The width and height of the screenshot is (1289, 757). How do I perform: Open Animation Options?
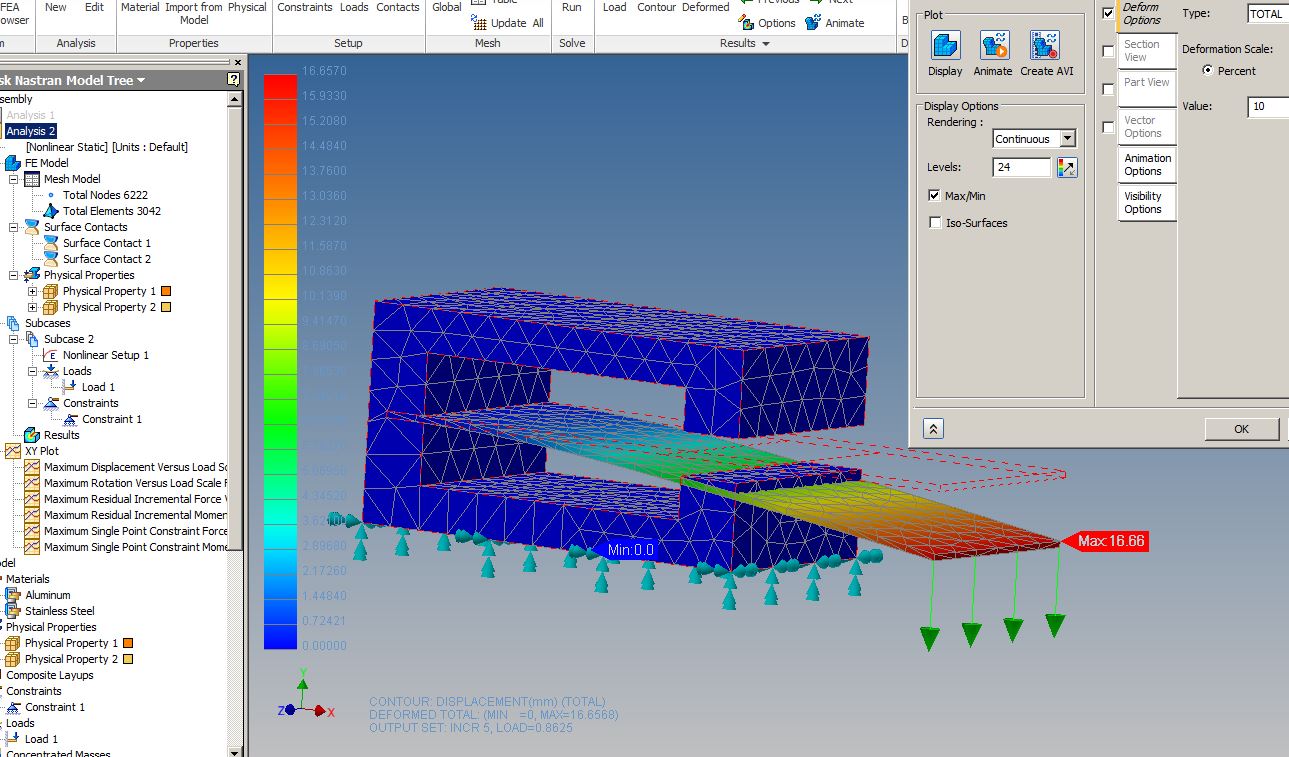click(x=1146, y=163)
